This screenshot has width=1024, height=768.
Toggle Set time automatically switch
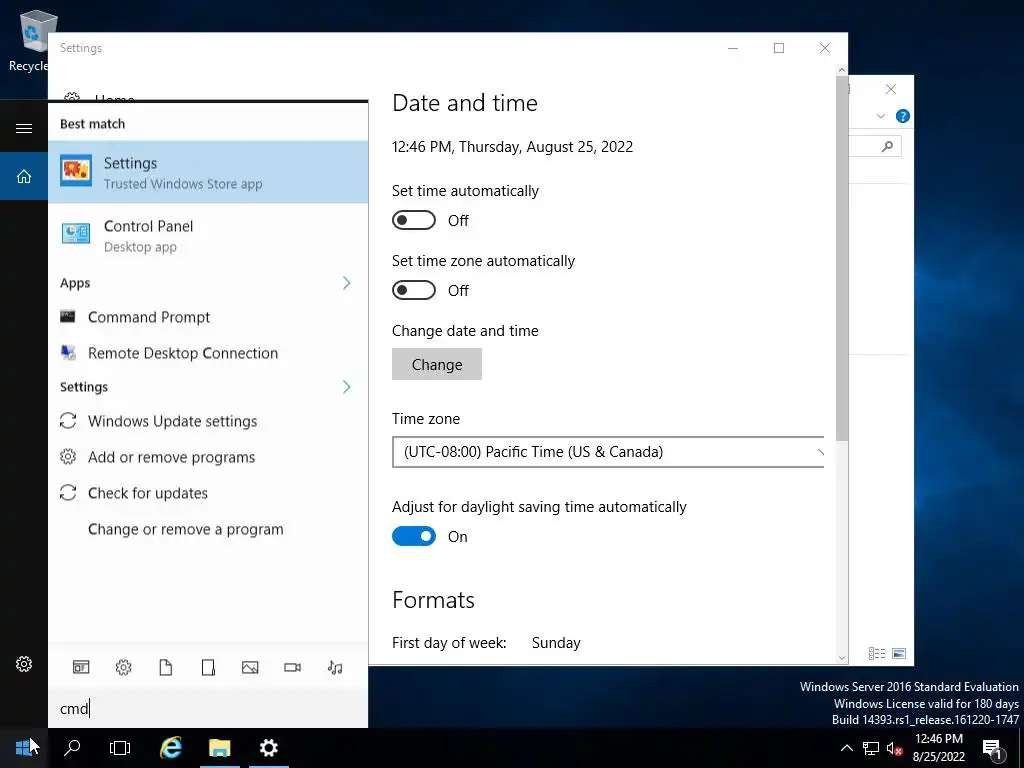pos(413,220)
